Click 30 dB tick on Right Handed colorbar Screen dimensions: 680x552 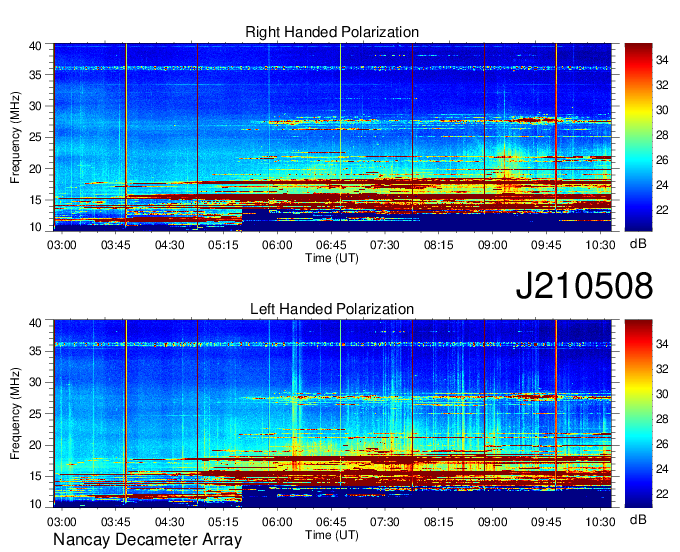click(x=662, y=110)
